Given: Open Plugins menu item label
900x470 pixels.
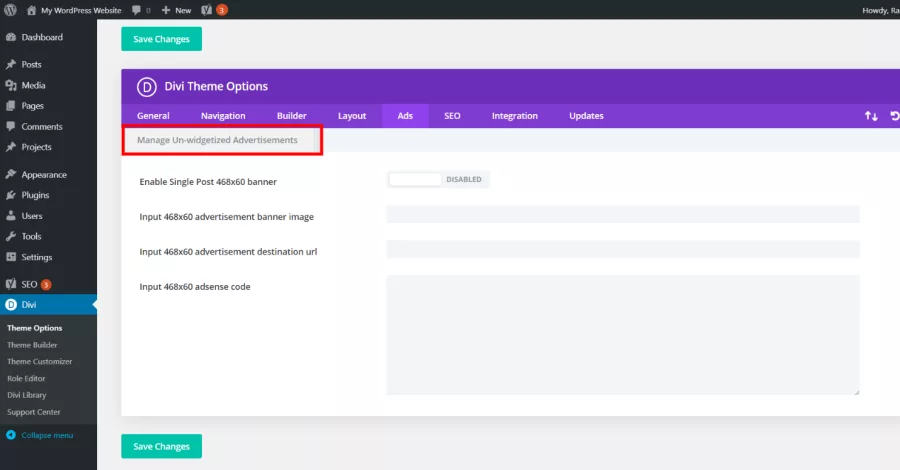Looking at the screenshot, I should [x=35, y=195].
